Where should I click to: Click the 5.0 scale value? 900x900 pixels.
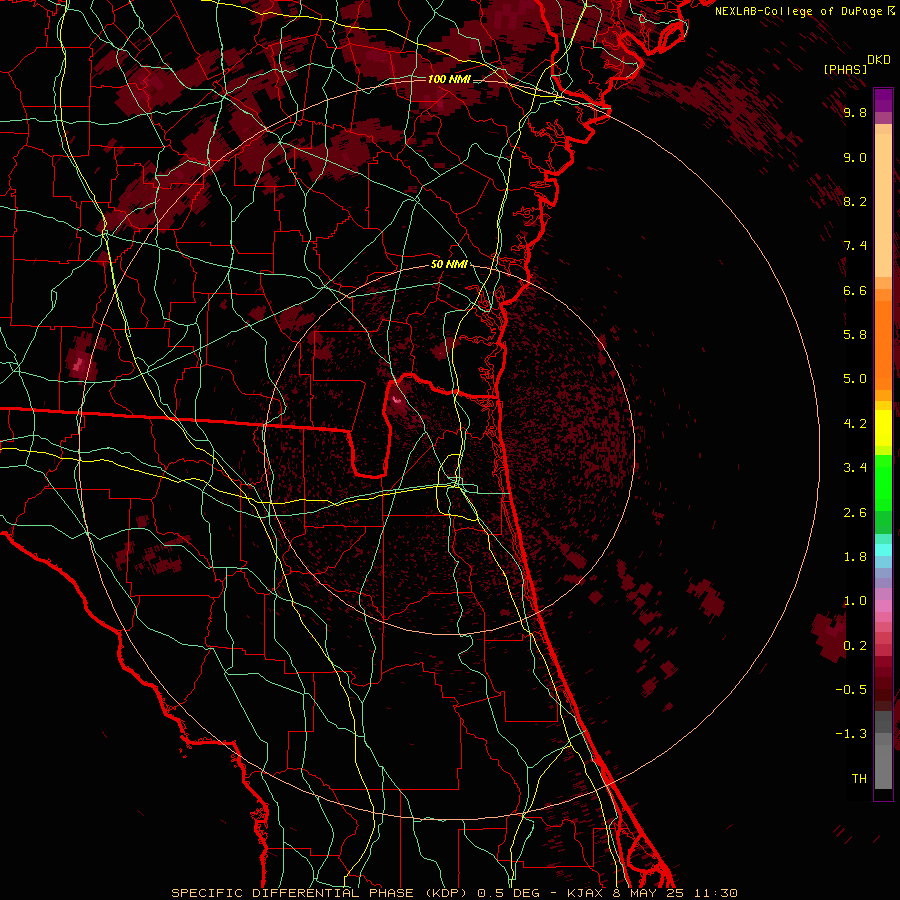(855, 379)
